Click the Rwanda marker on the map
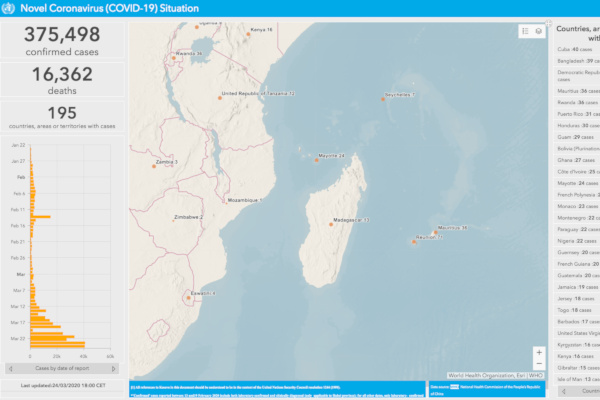The width and height of the screenshot is (600, 400). [x=174, y=58]
